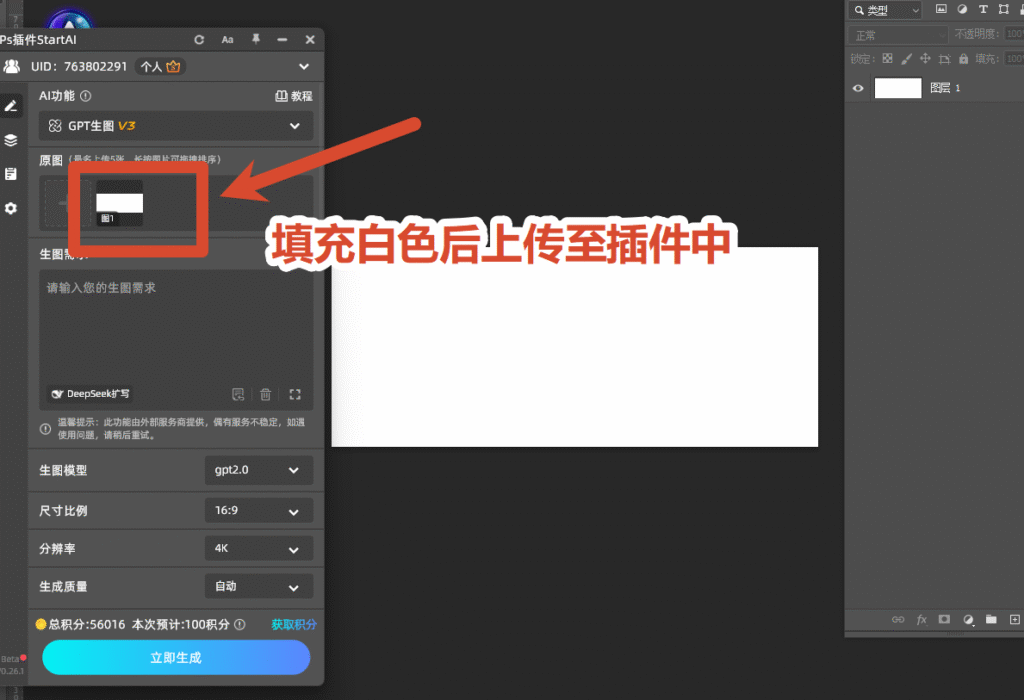Open the document notes sidebar icon

pos(11,174)
